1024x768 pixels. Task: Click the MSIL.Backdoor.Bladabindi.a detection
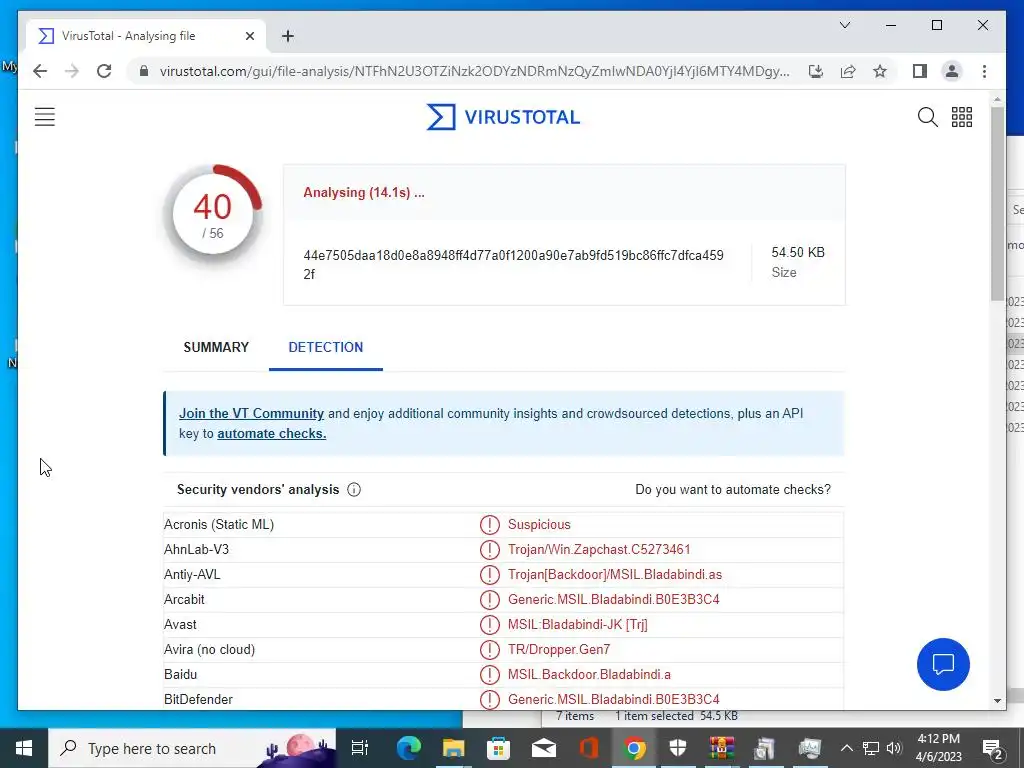point(589,675)
